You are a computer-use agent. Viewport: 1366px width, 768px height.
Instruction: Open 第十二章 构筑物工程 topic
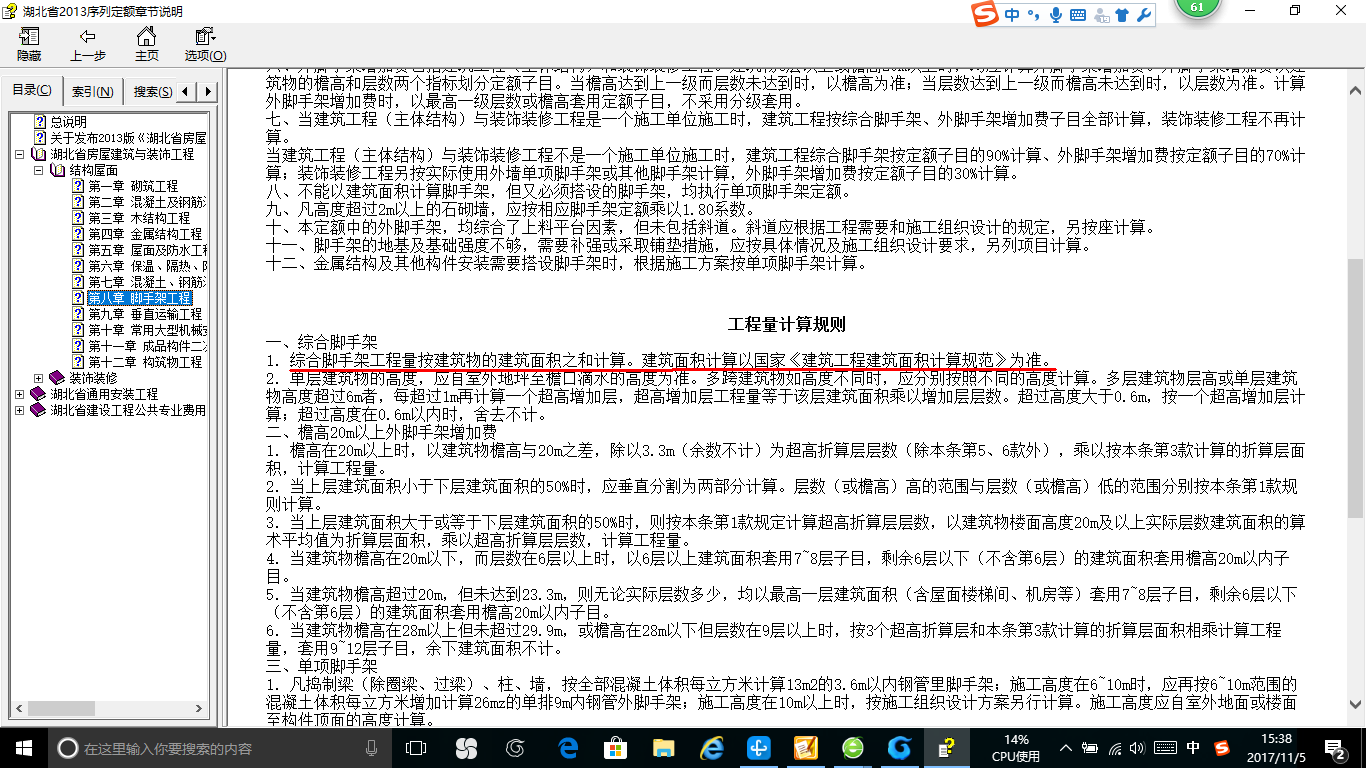click(145, 362)
